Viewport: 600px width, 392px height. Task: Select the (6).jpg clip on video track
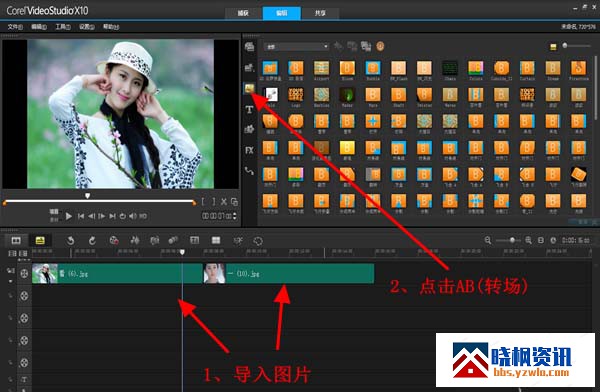coord(117,273)
